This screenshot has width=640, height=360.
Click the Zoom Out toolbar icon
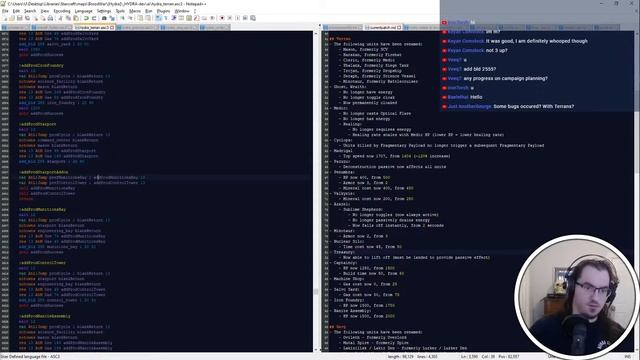130,18
